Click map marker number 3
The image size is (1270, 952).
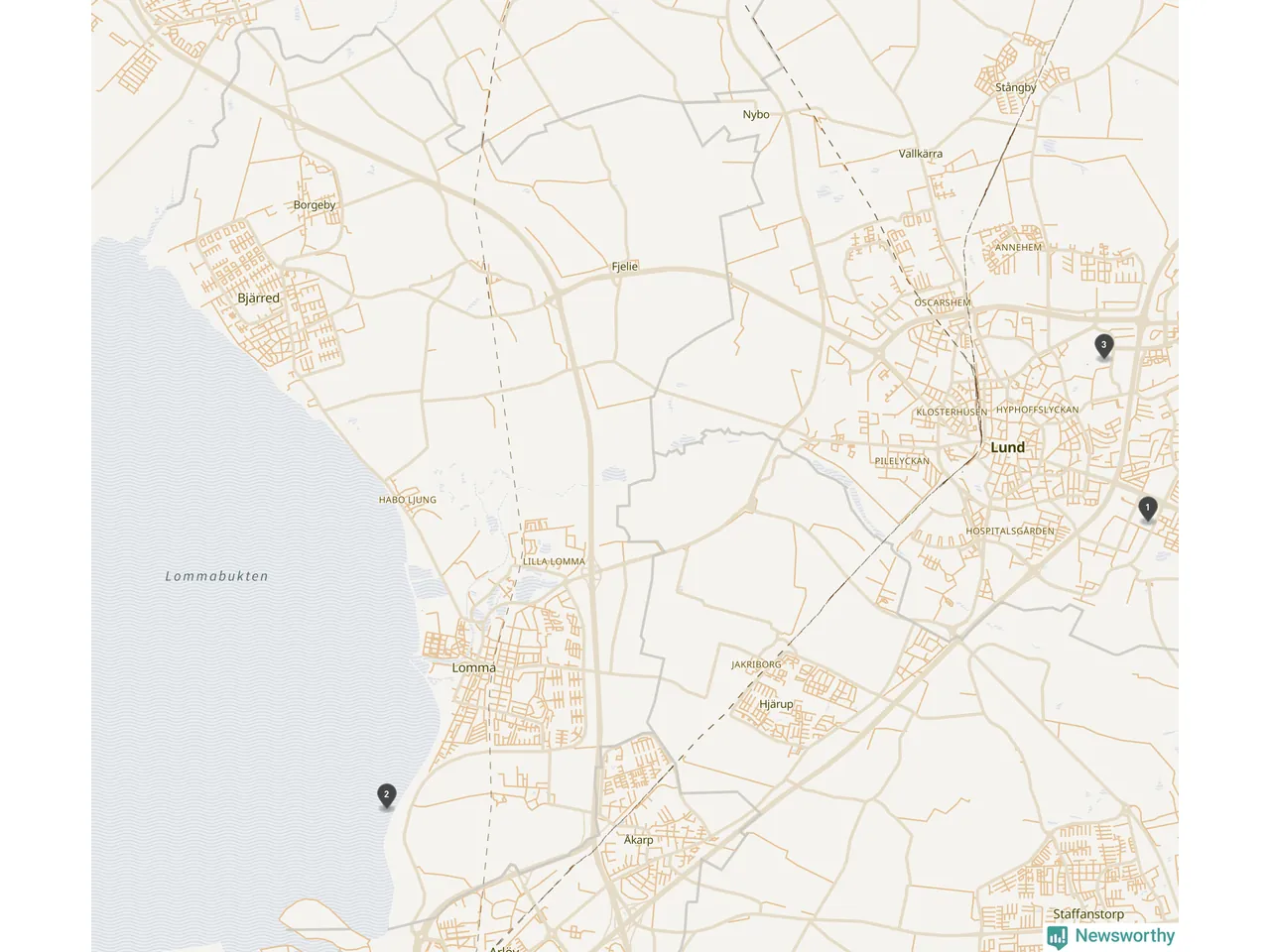click(1103, 346)
